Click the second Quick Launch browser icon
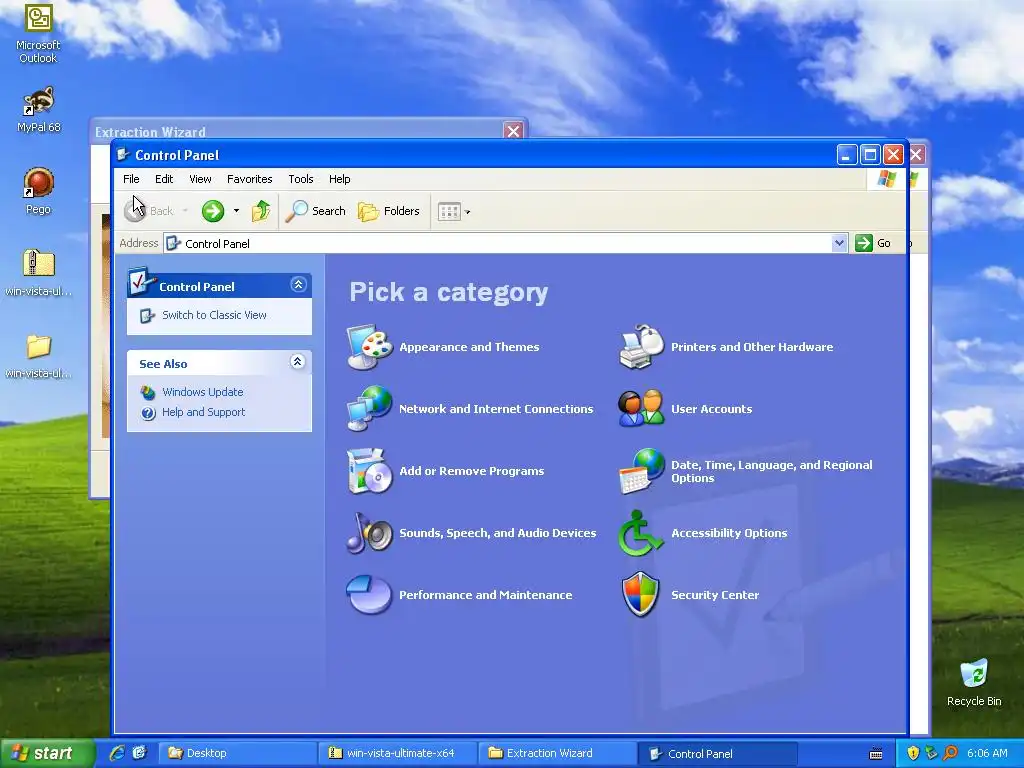This screenshot has width=1024, height=768. 140,753
